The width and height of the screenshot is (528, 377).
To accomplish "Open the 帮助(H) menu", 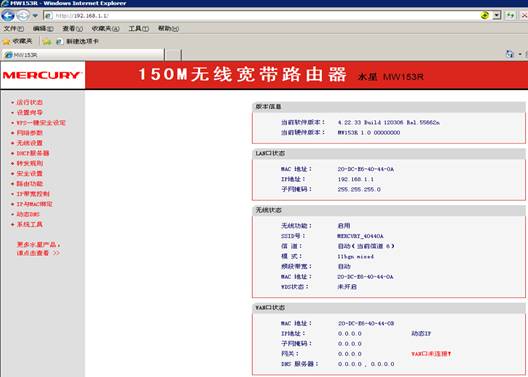I will point(168,29).
